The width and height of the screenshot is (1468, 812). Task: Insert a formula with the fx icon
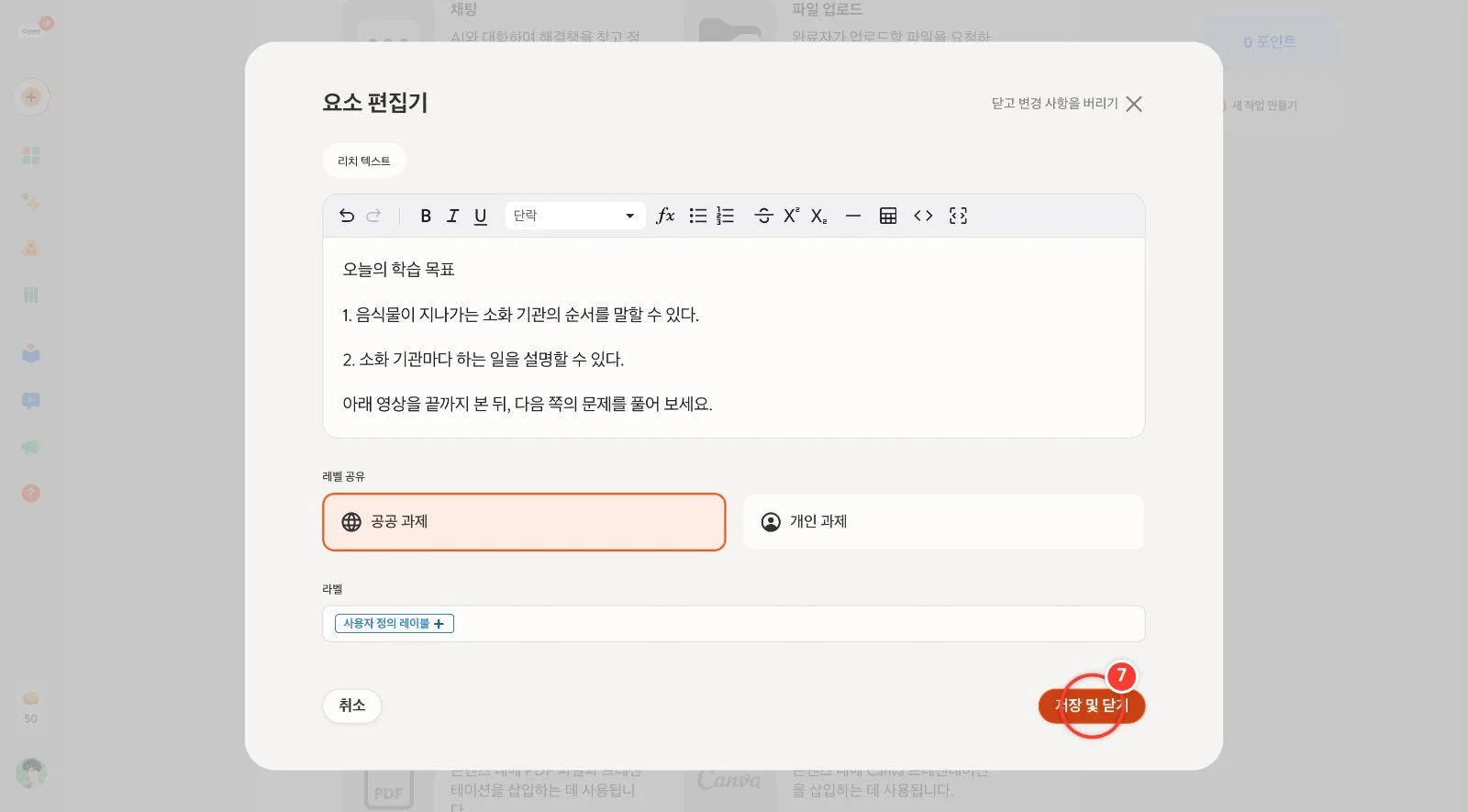666,216
